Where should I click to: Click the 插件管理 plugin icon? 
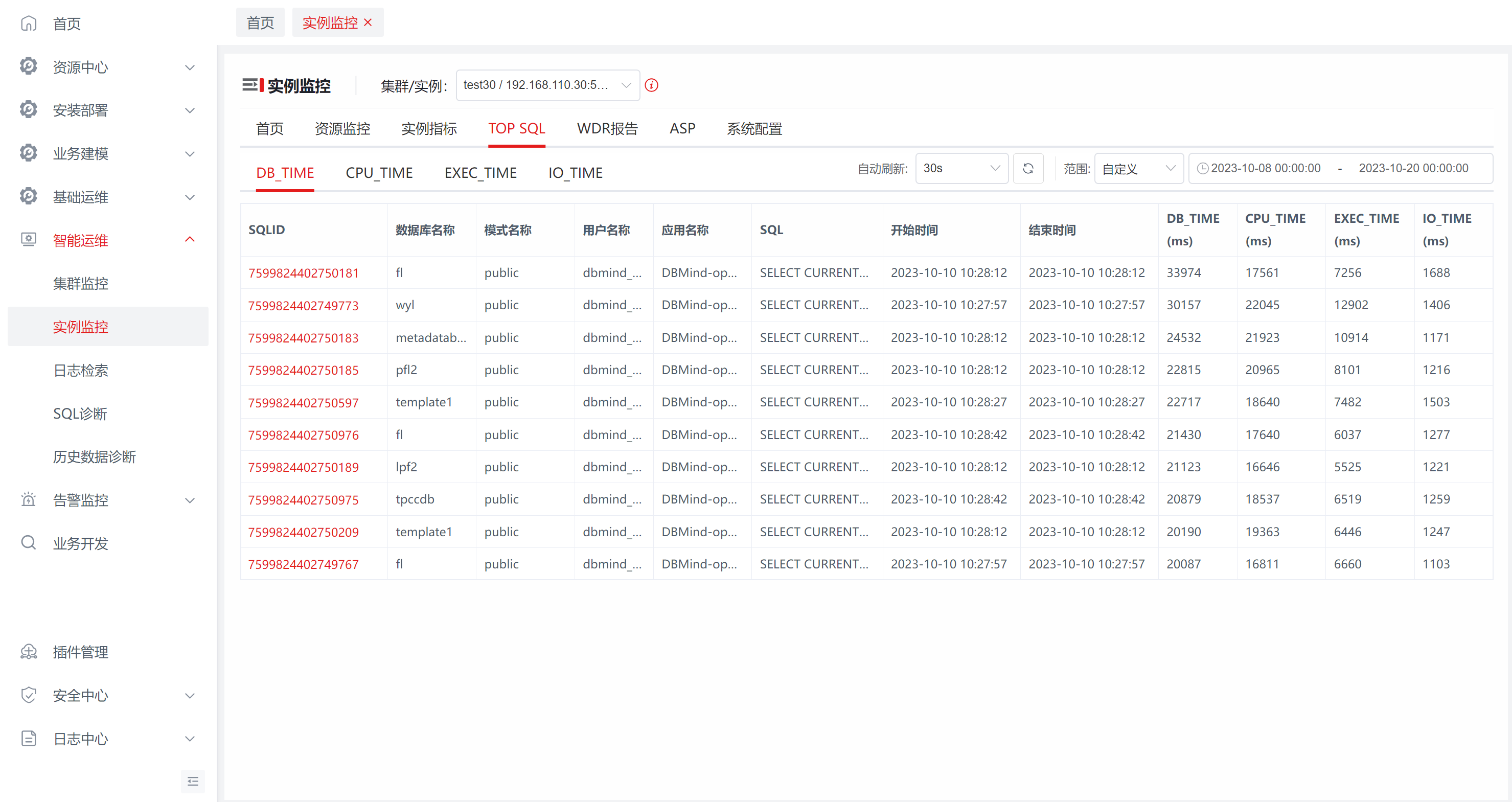pyautogui.click(x=28, y=652)
